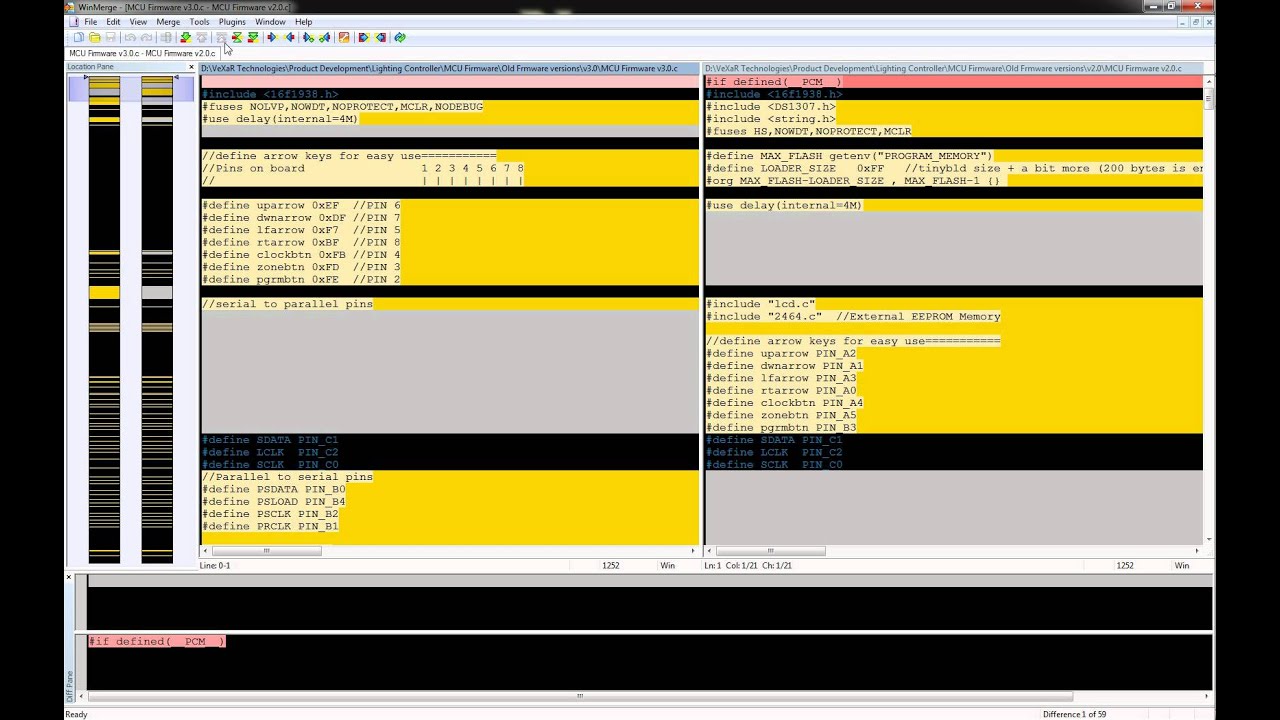Open the Merge menu
The width and height of the screenshot is (1280, 720).
tap(168, 22)
